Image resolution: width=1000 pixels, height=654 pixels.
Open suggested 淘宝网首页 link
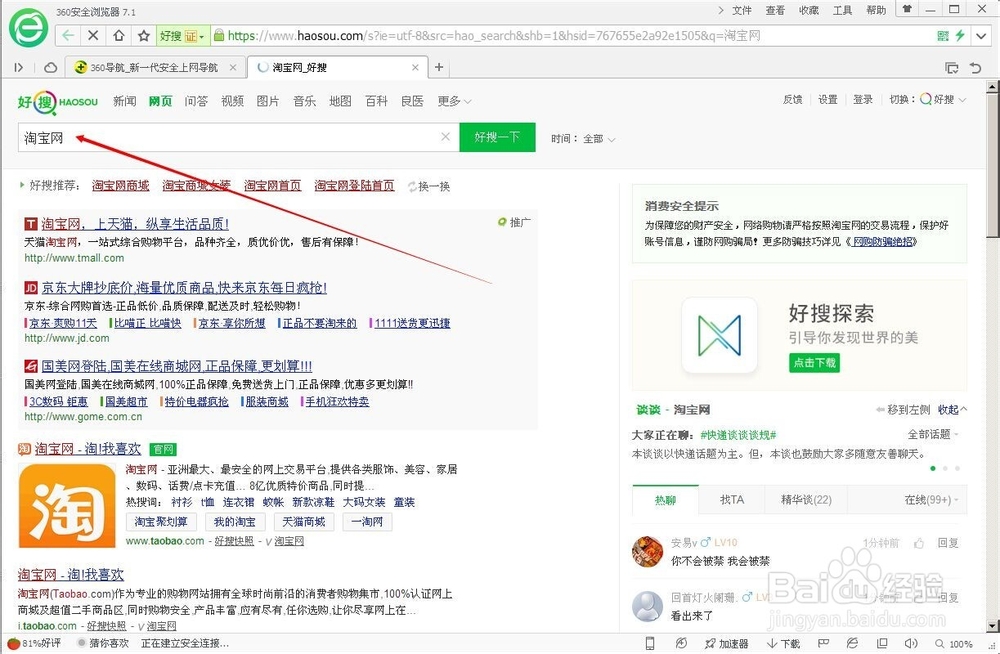[x=272, y=186]
